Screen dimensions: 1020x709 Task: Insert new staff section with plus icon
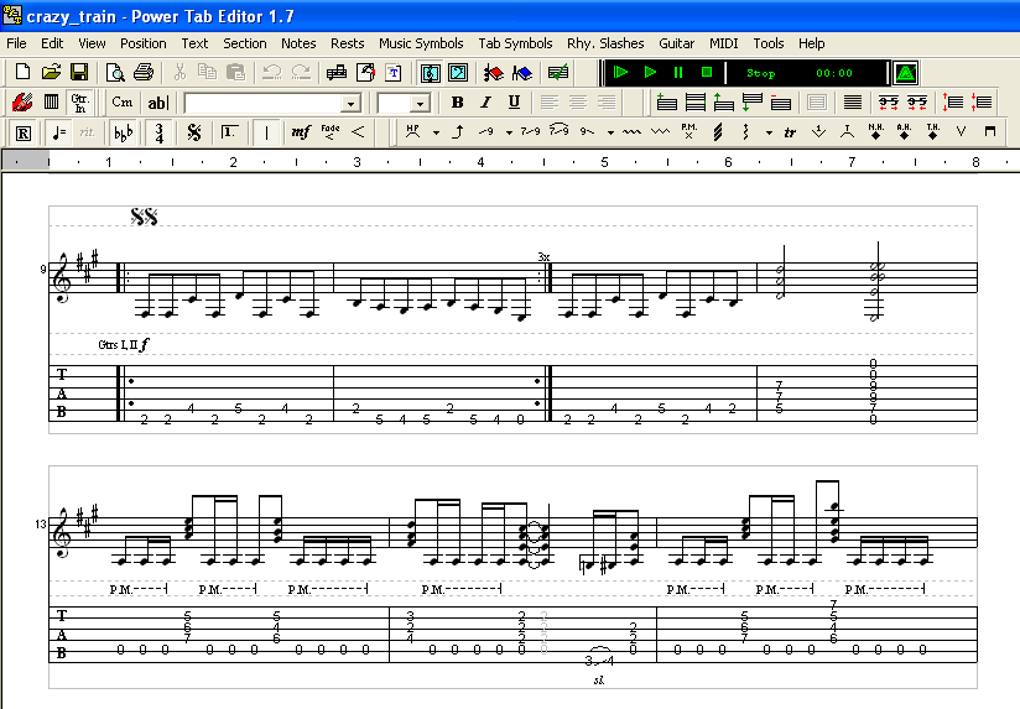(666, 102)
